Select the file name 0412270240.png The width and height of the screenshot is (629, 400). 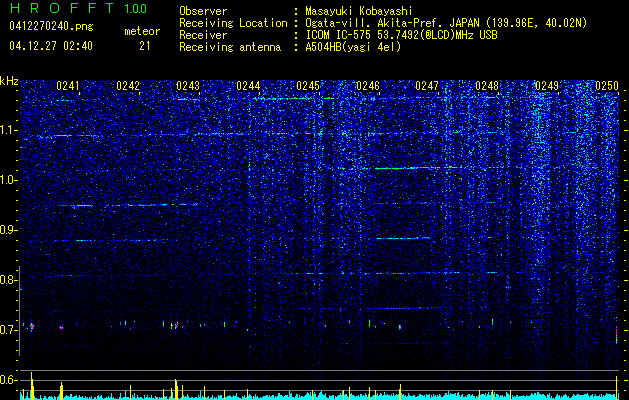[x=51, y=27]
